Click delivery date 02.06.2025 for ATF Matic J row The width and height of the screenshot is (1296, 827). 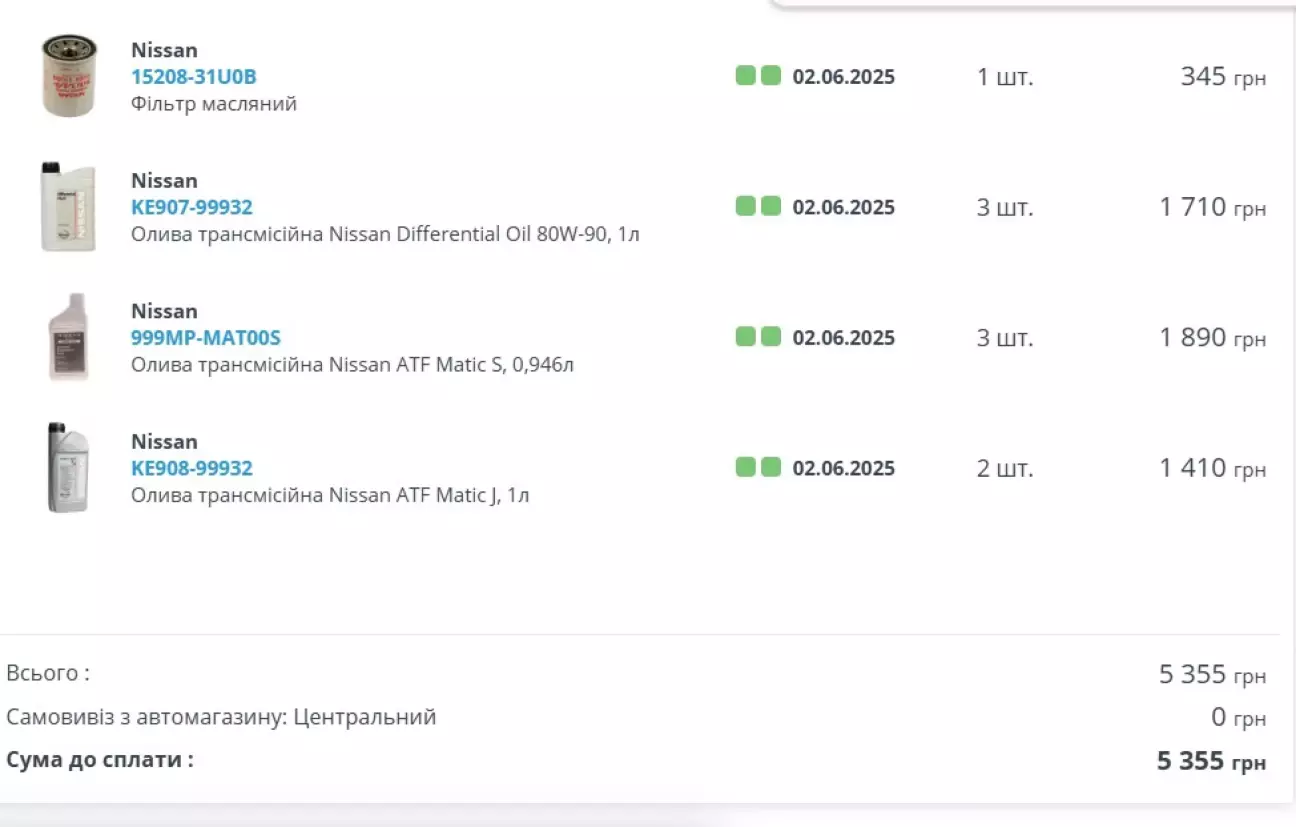coord(844,468)
